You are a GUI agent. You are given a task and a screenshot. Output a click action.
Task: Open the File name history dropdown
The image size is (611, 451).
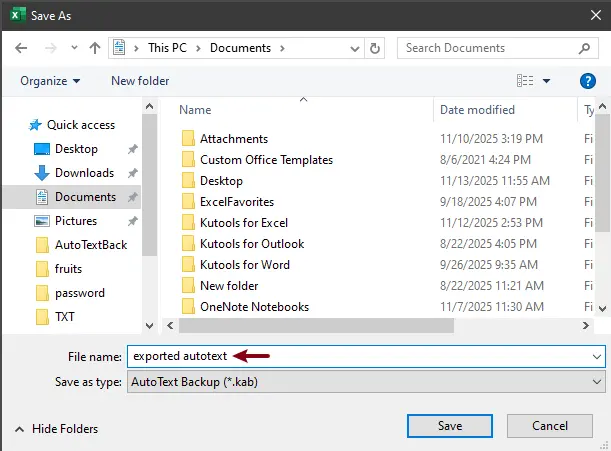click(597, 356)
